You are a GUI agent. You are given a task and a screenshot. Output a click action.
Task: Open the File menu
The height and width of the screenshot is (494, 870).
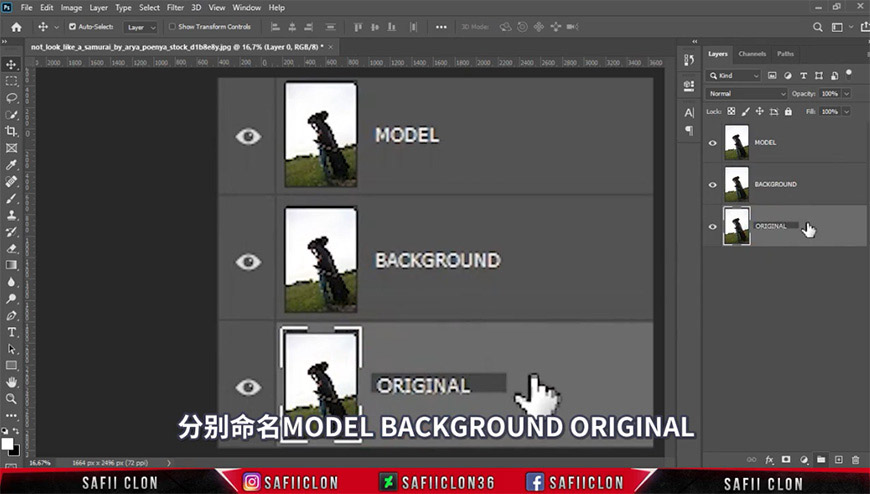[x=27, y=8]
